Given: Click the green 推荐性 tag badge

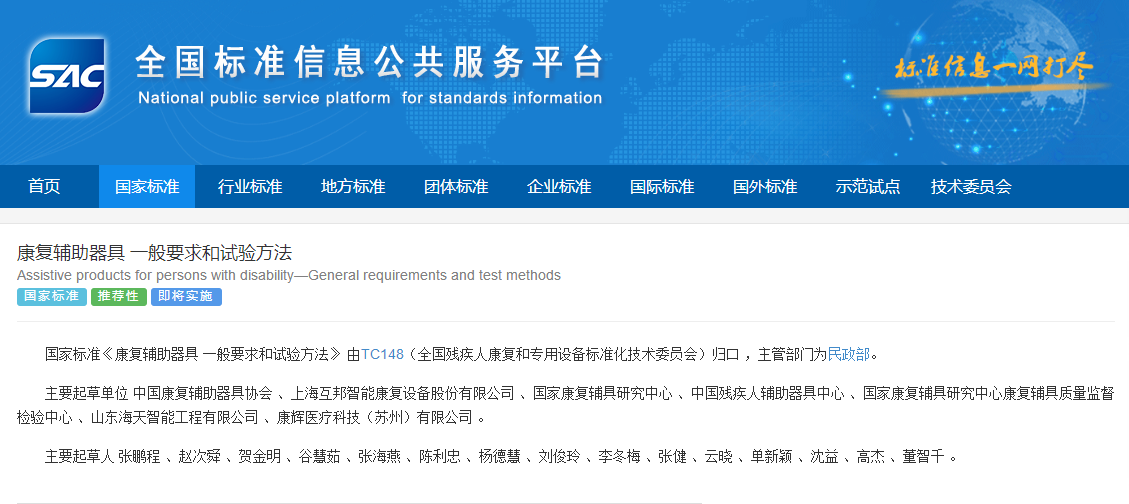Looking at the screenshot, I should [x=118, y=297].
